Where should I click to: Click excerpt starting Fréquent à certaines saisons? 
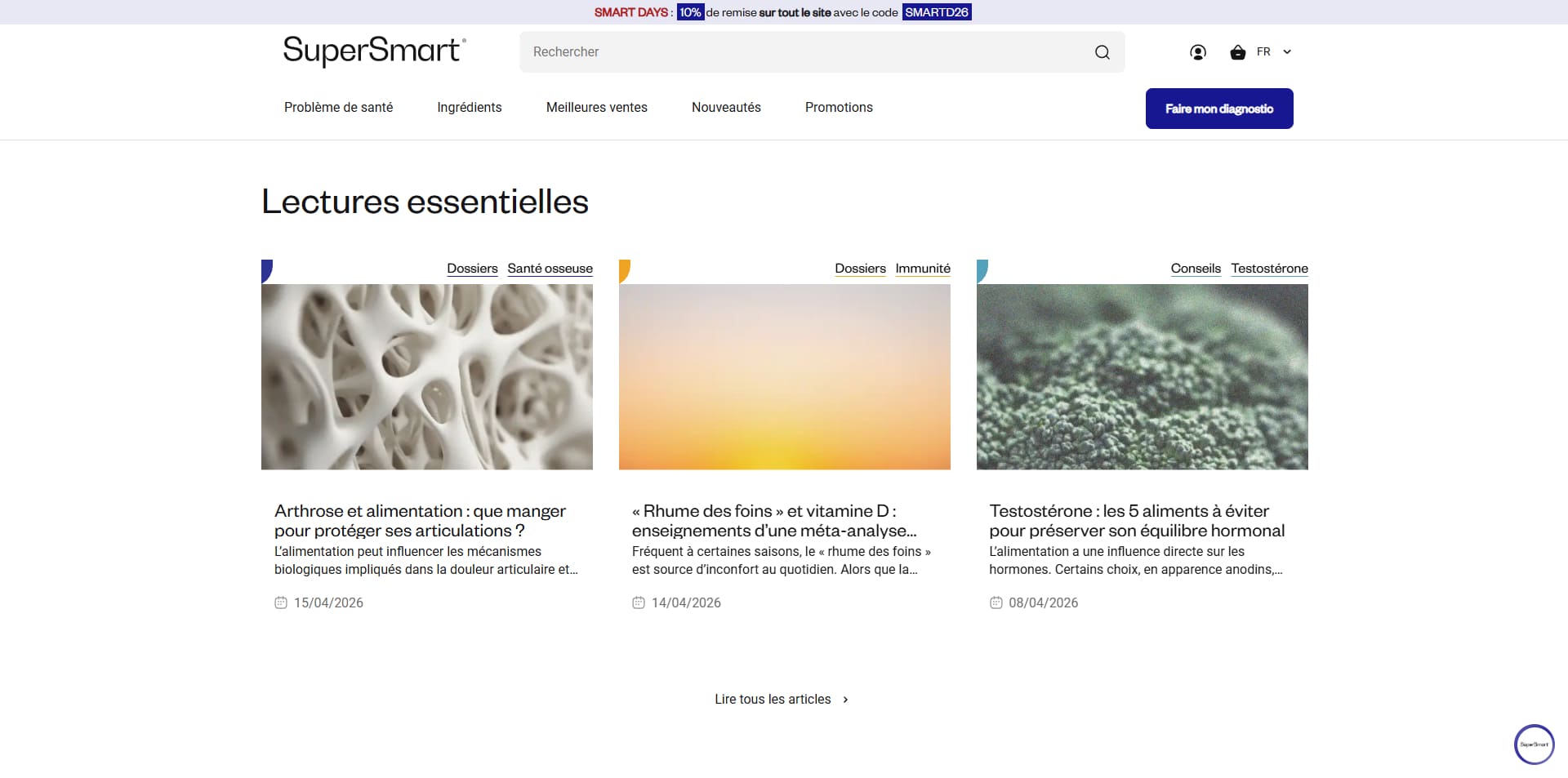782,561
